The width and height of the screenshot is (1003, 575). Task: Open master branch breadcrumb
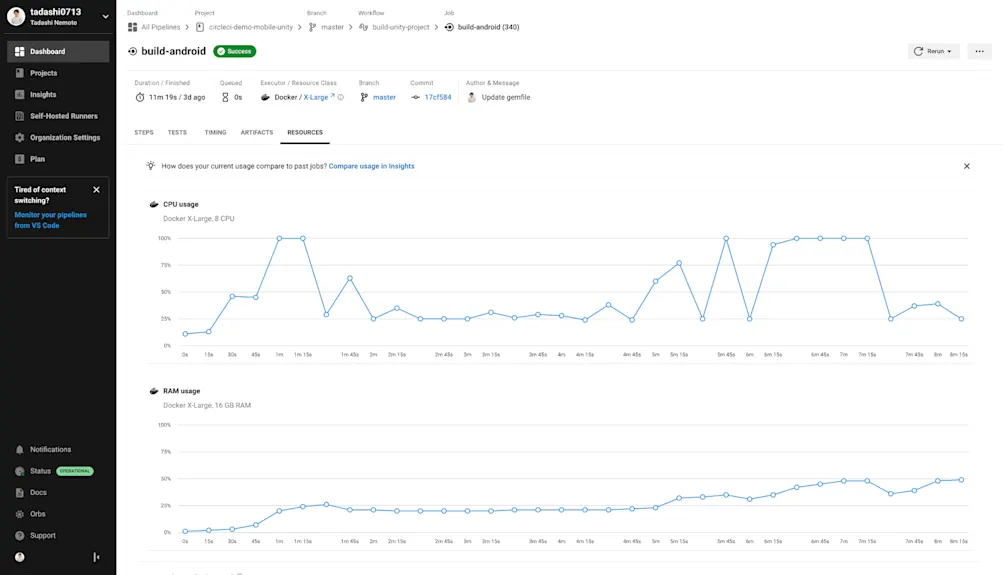tap(332, 27)
